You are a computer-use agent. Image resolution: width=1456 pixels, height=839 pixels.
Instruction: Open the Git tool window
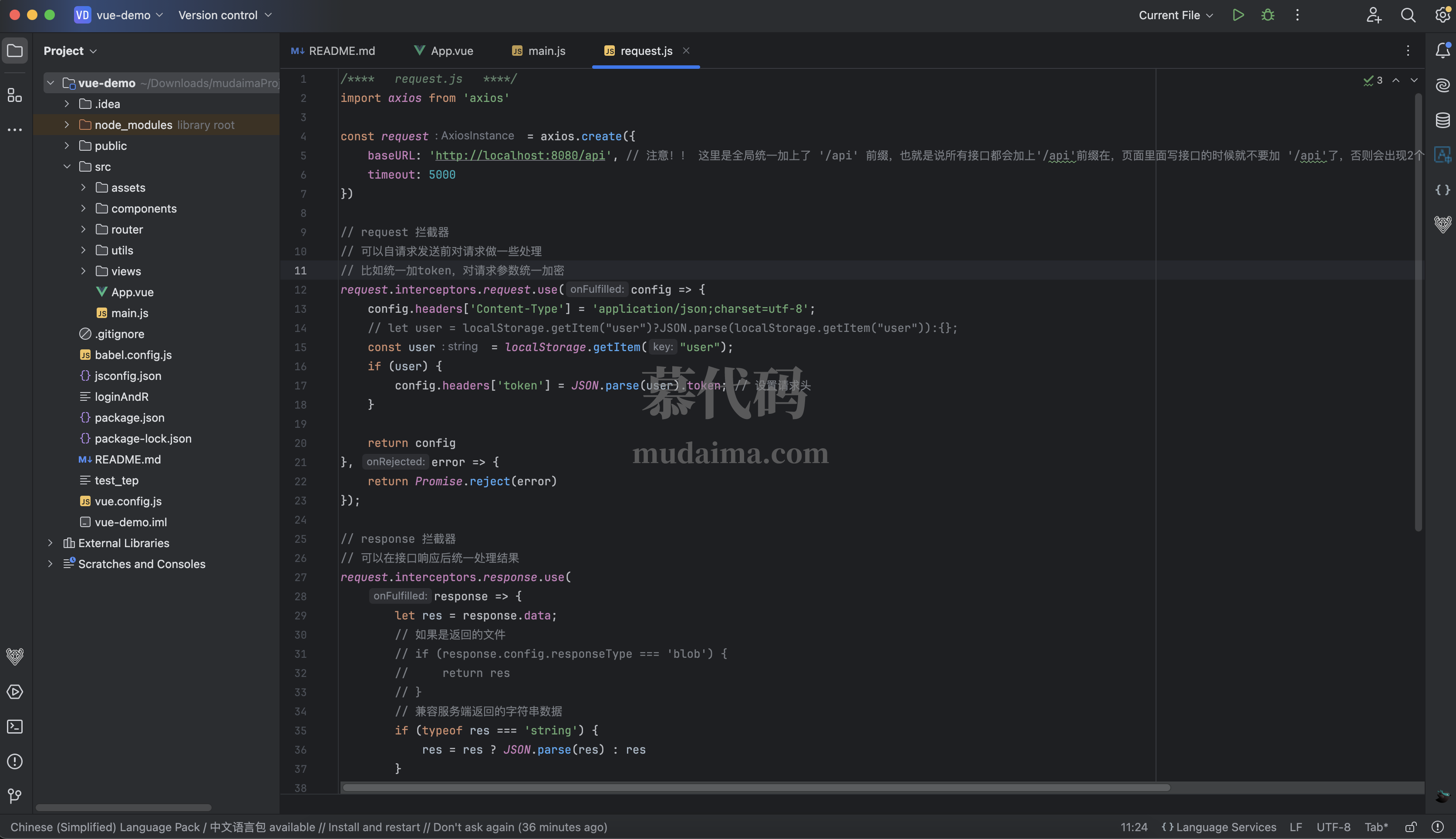pos(14,796)
